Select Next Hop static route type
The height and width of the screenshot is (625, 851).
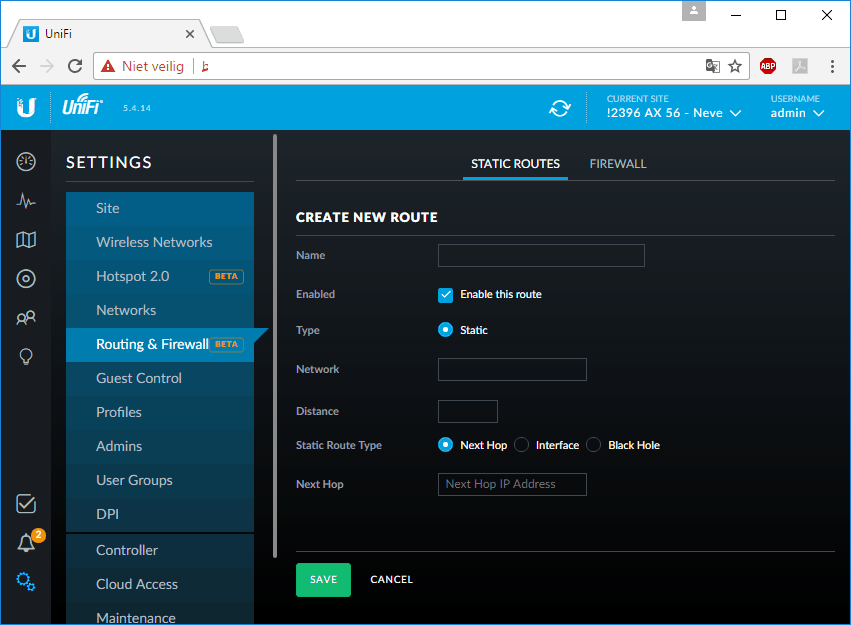point(445,445)
